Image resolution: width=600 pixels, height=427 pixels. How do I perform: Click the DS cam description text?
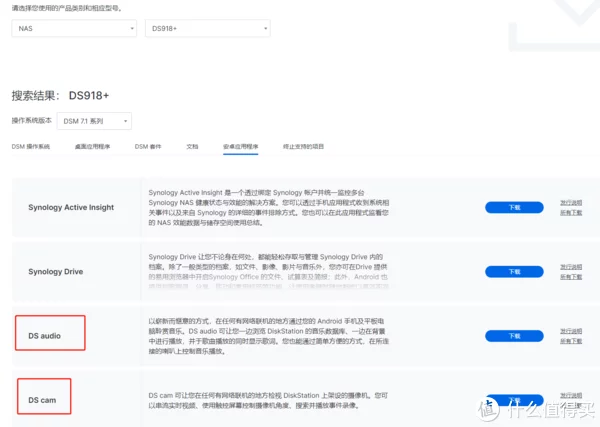268,400
